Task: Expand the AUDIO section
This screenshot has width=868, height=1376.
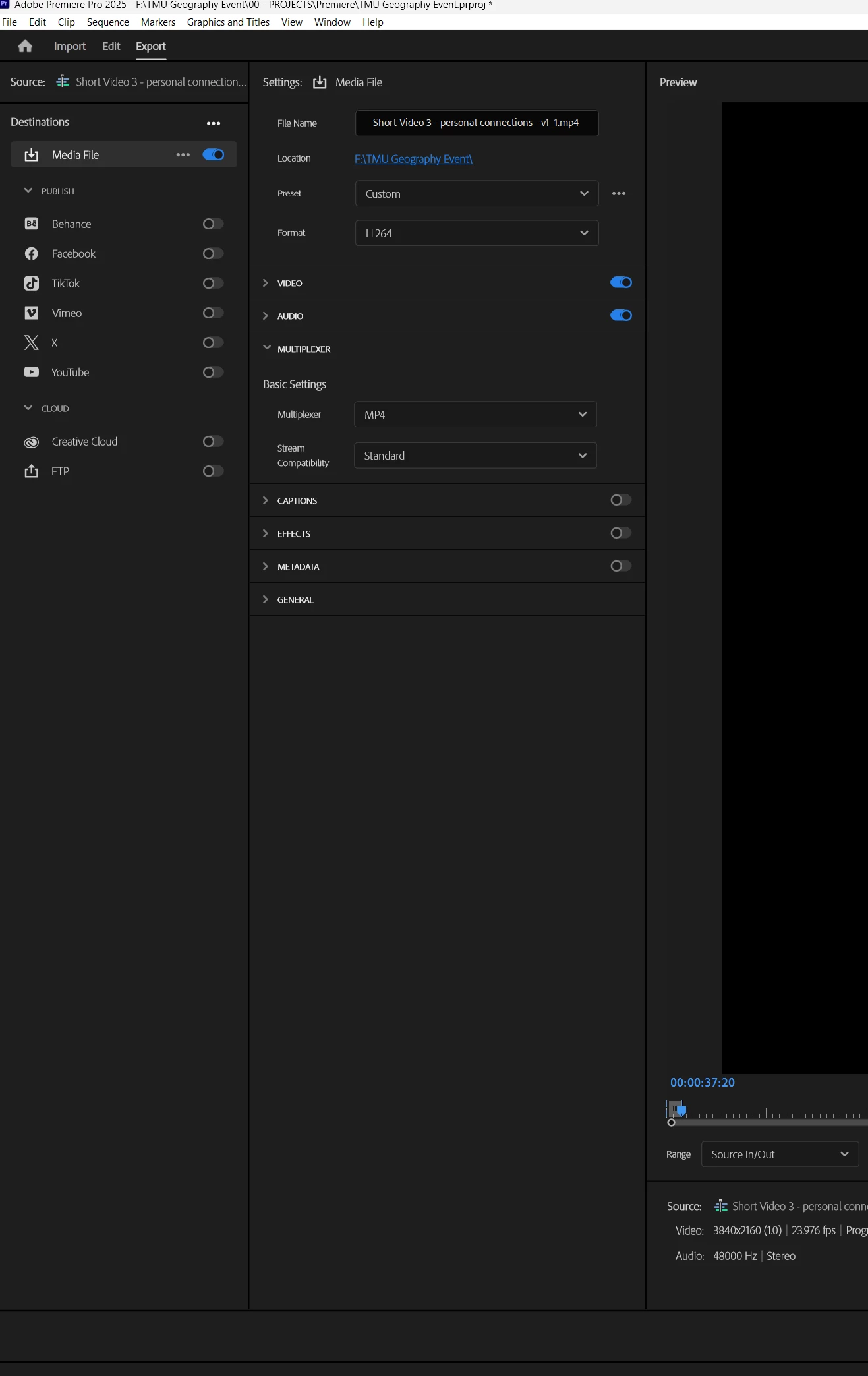Action: pos(266,316)
